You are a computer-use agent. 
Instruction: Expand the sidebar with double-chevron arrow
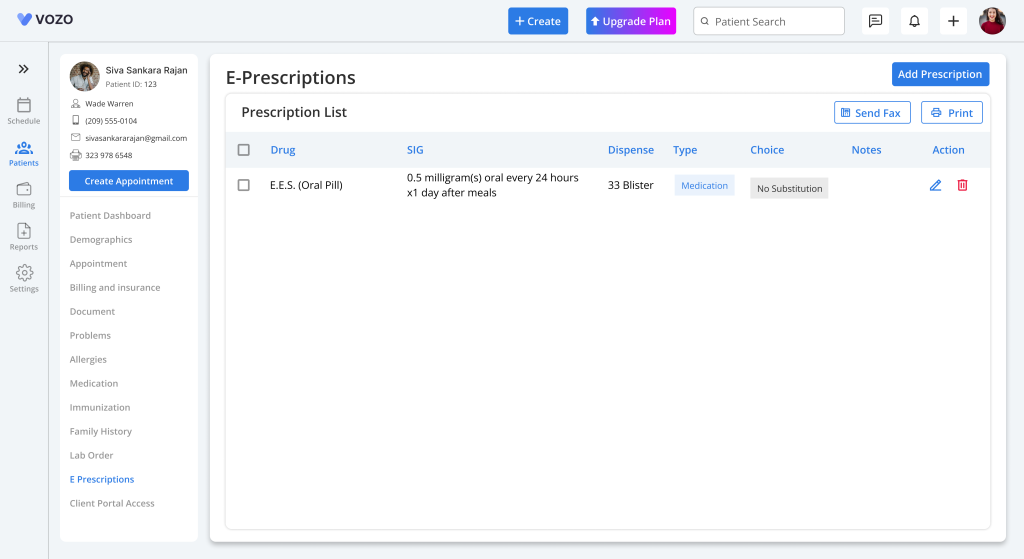pos(24,69)
